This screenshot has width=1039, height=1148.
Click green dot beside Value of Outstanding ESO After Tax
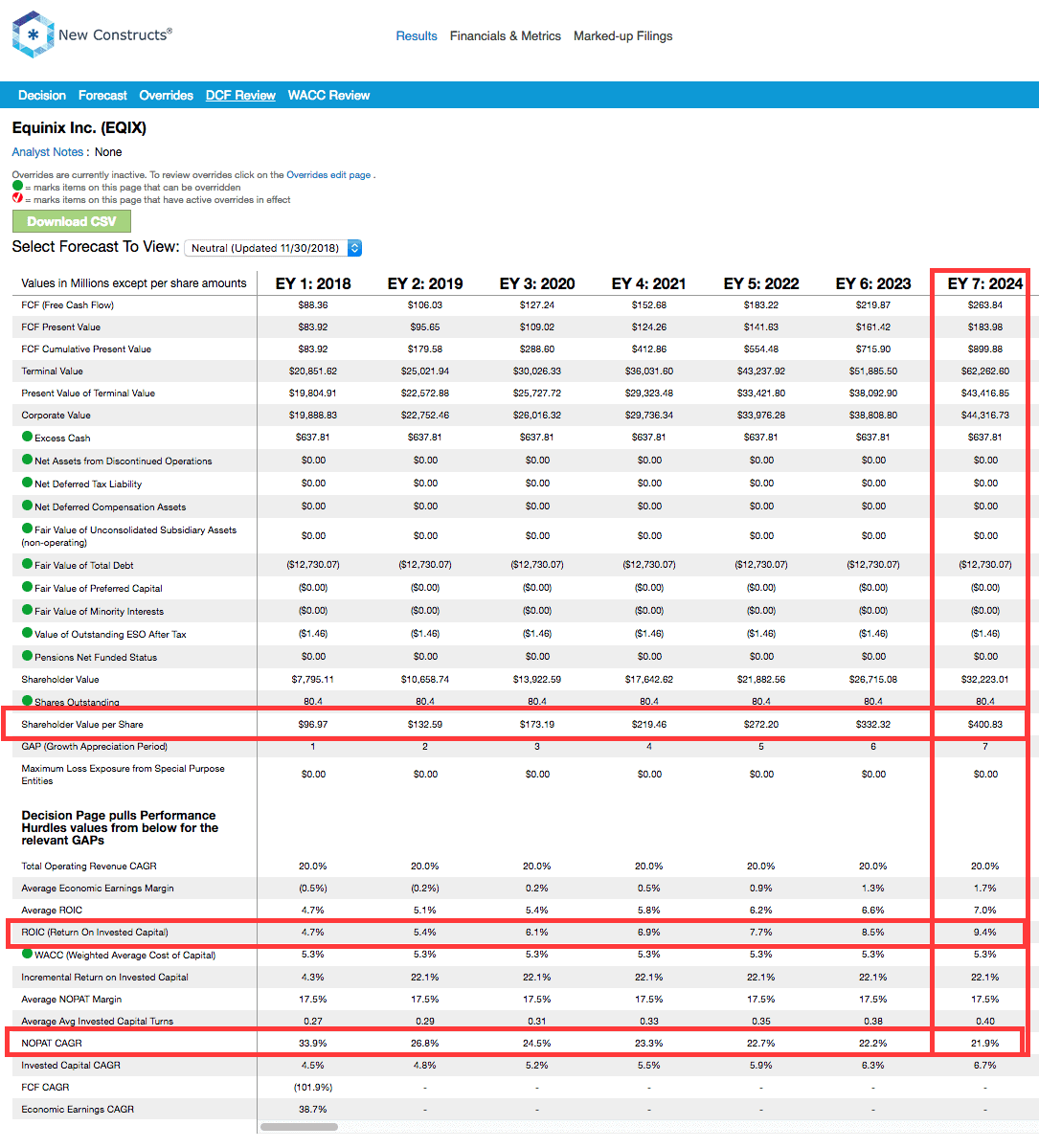pos(27,633)
